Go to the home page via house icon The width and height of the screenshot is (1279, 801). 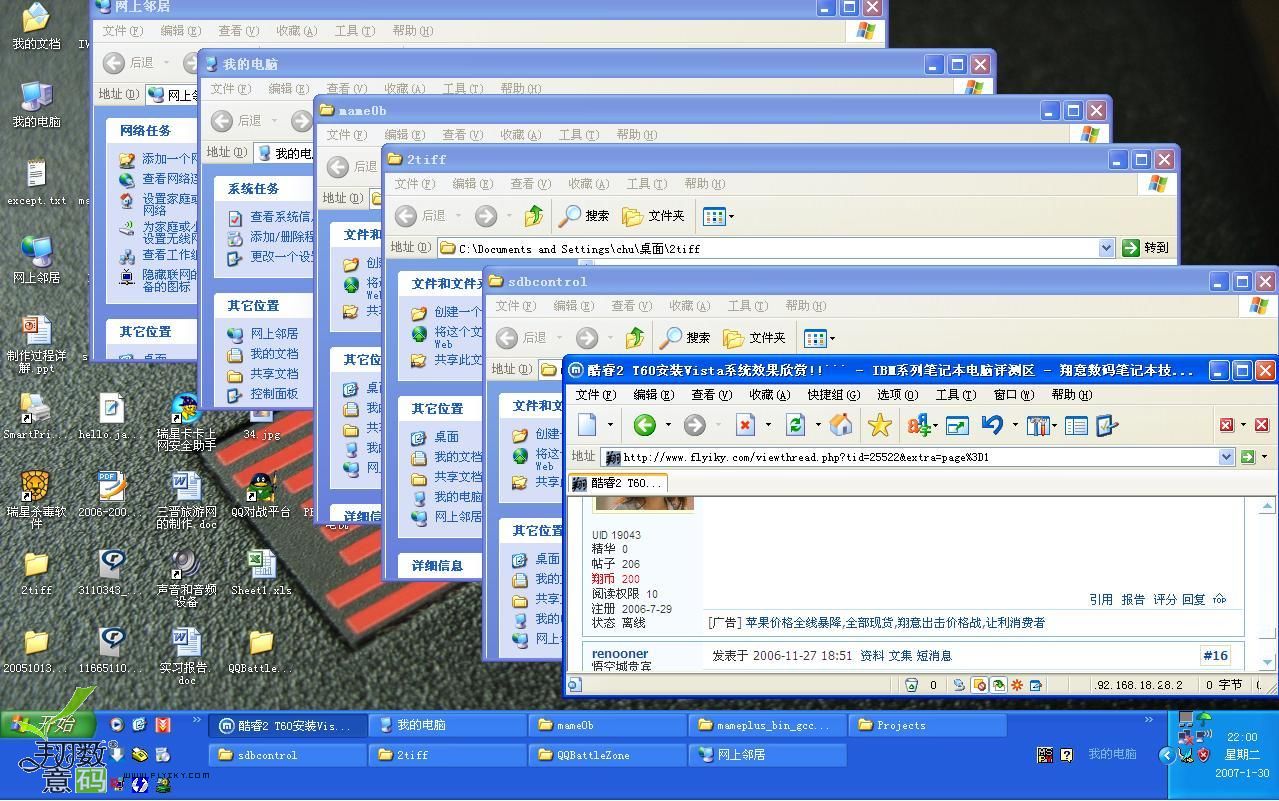pyautogui.click(x=841, y=425)
